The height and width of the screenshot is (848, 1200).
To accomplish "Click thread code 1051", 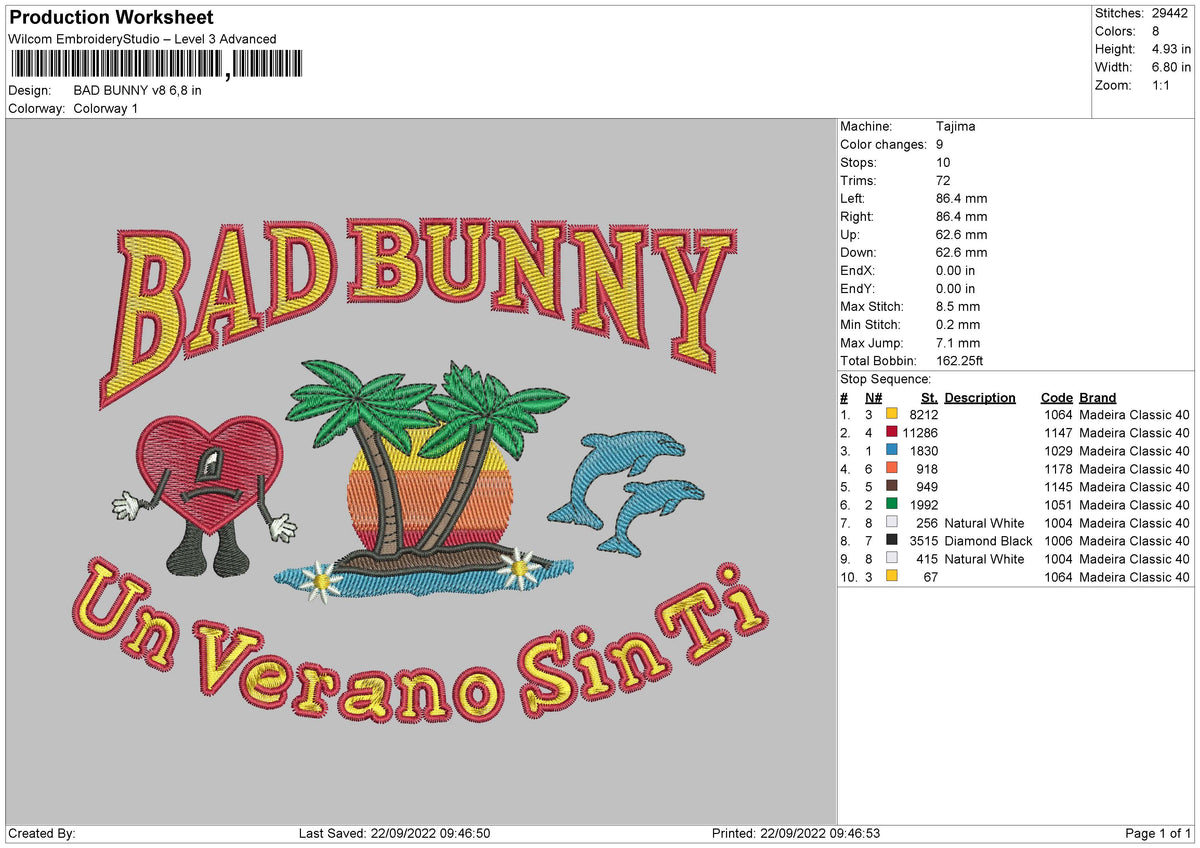I will point(1057,504).
